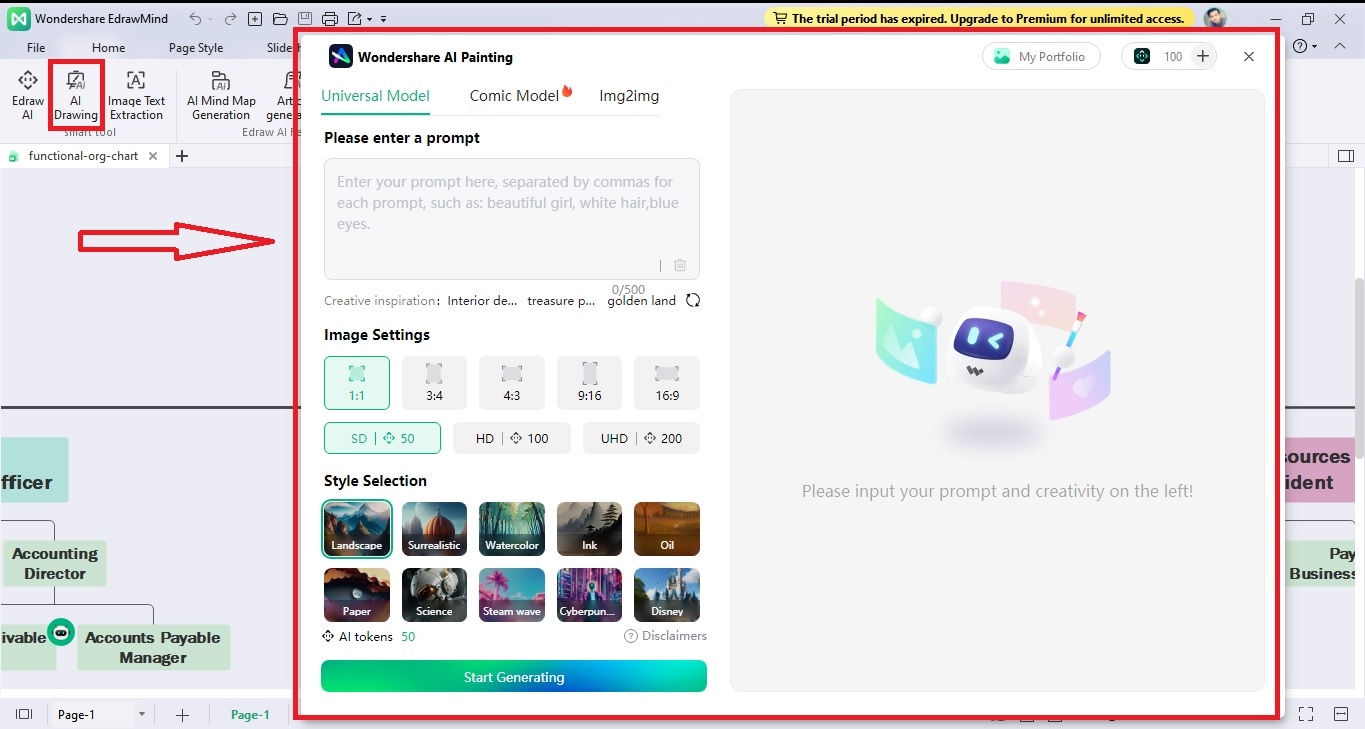Select the 9:16 aspect ratio
The width and height of the screenshot is (1365, 729).
click(589, 383)
